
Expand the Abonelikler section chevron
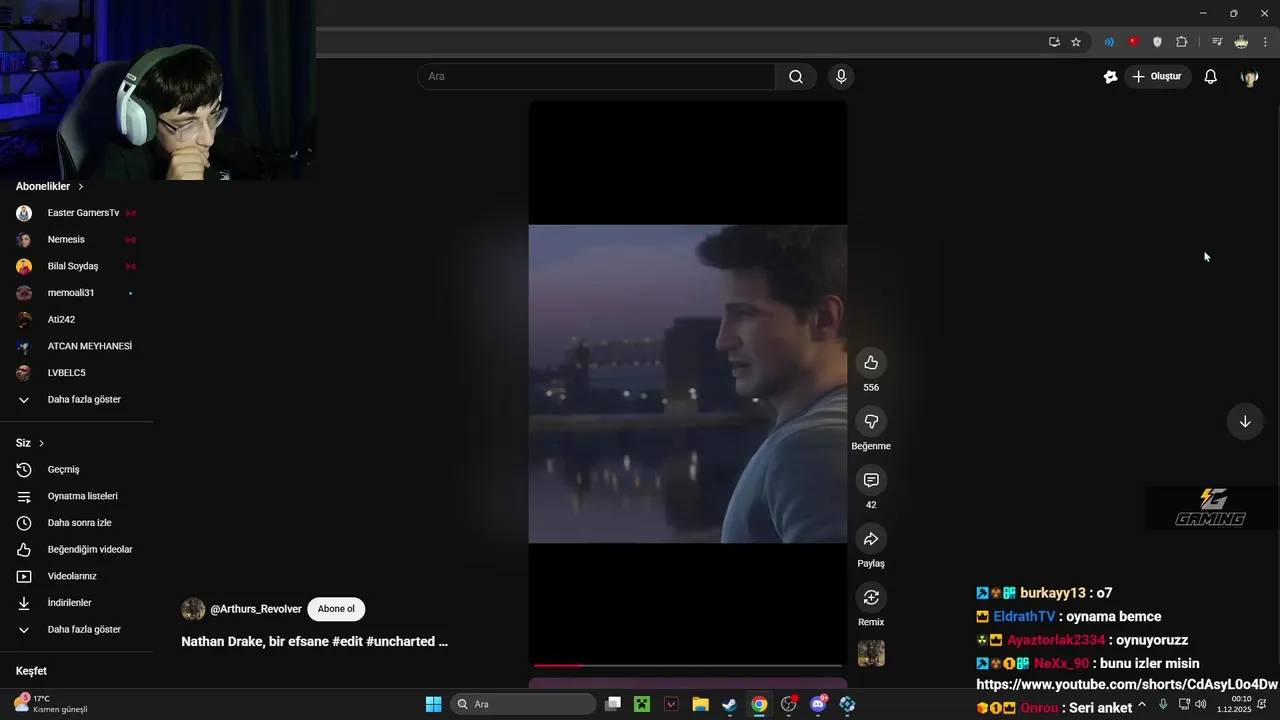pos(81,187)
